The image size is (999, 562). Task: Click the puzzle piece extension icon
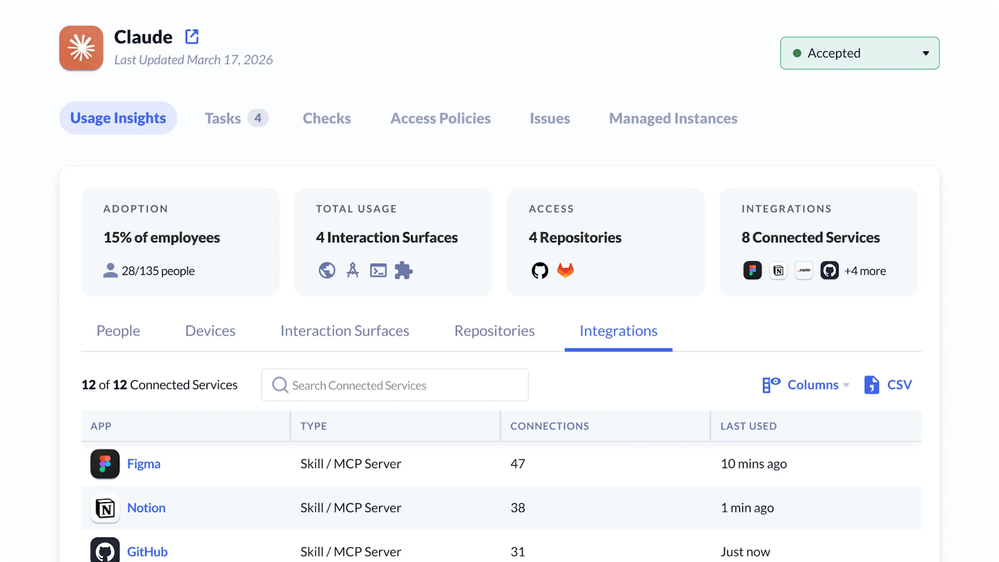(x=404, y=271)
